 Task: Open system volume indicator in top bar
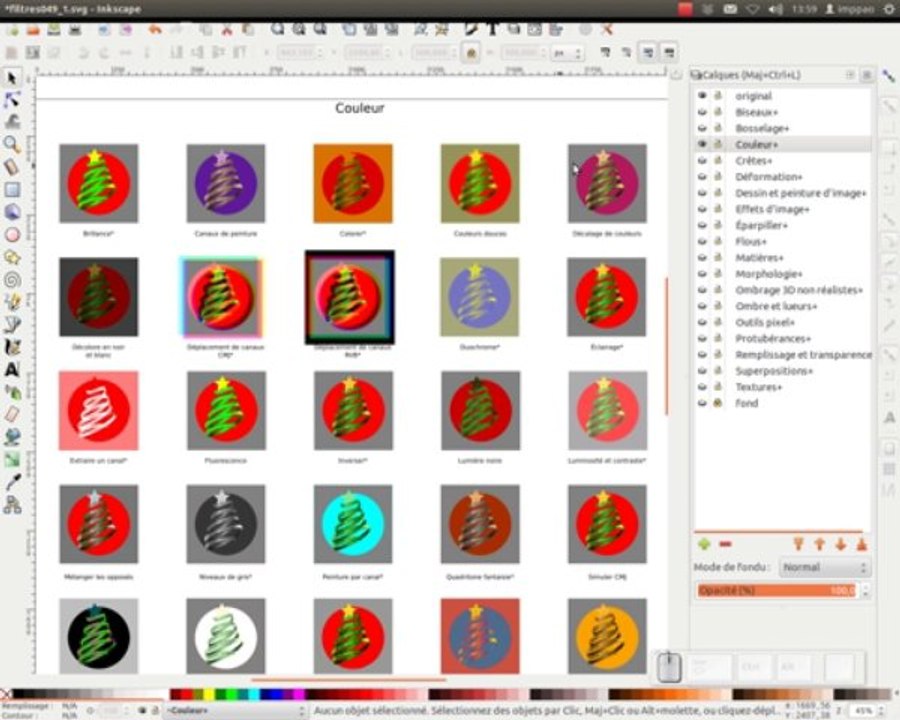pyautogui.click(x=775, y=9)
